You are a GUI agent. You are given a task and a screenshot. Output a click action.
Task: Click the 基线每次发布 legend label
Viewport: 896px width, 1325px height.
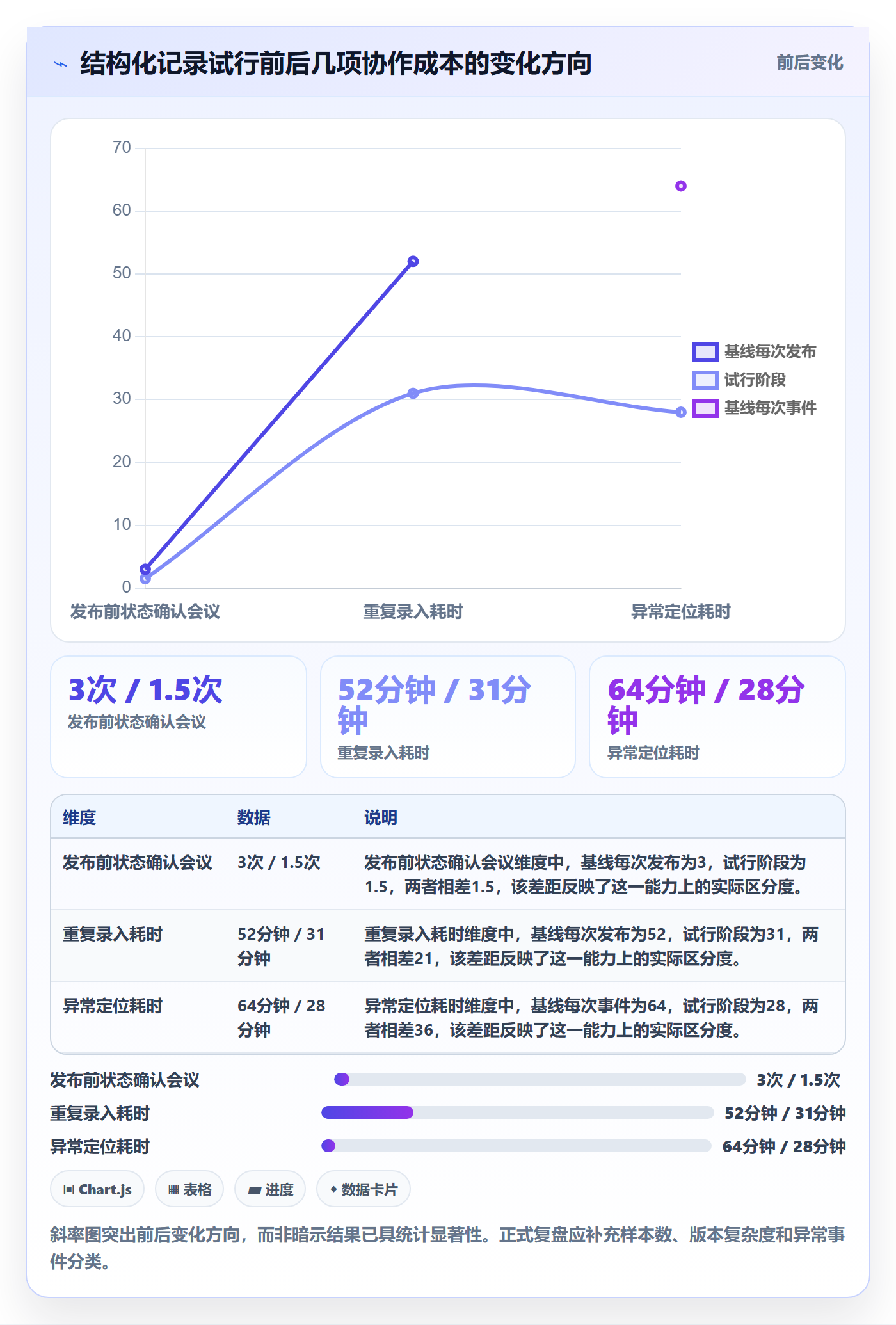[770, 352]
